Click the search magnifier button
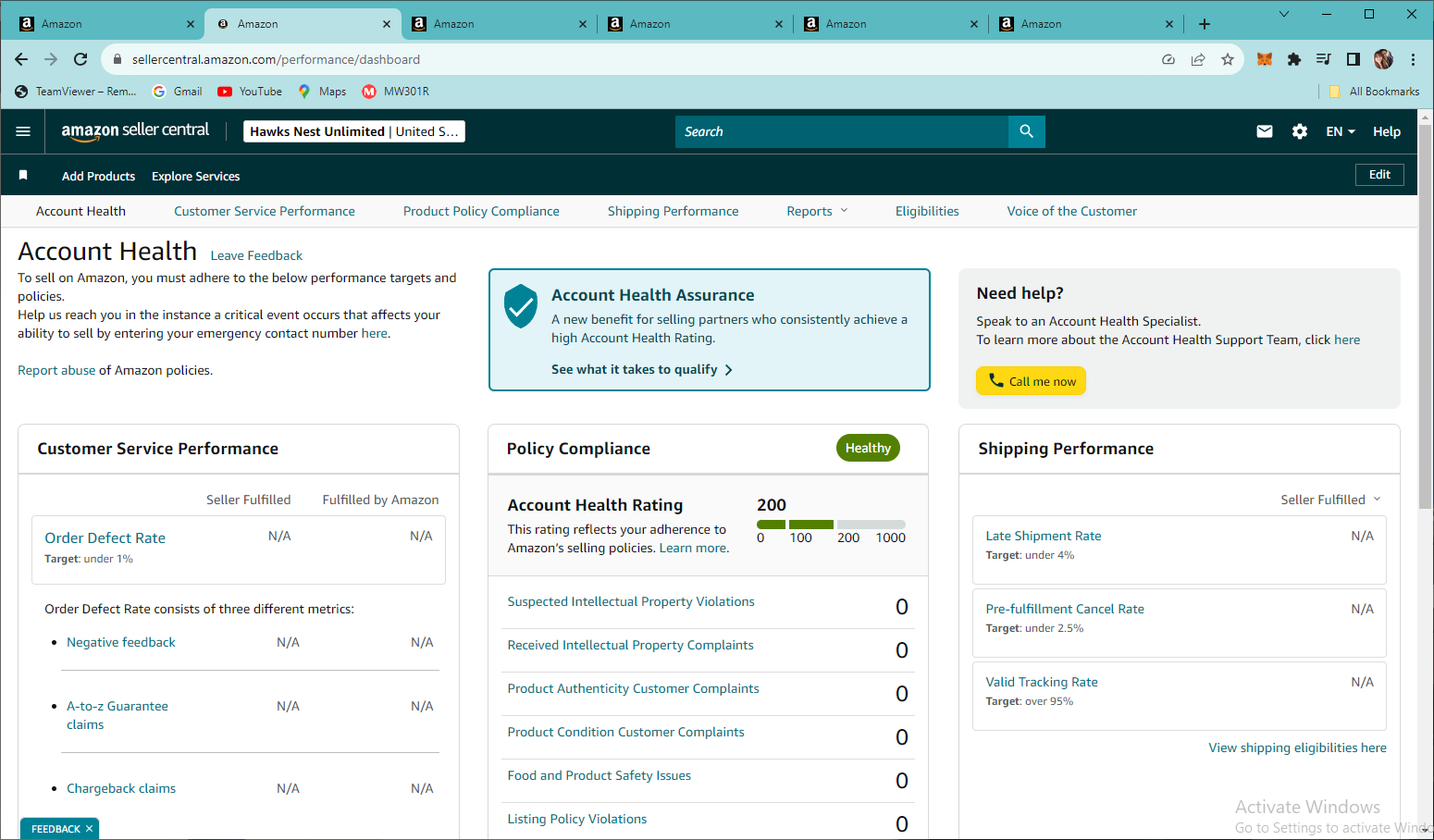Screen dimensions: 1434x840 tap(1026, 131)
